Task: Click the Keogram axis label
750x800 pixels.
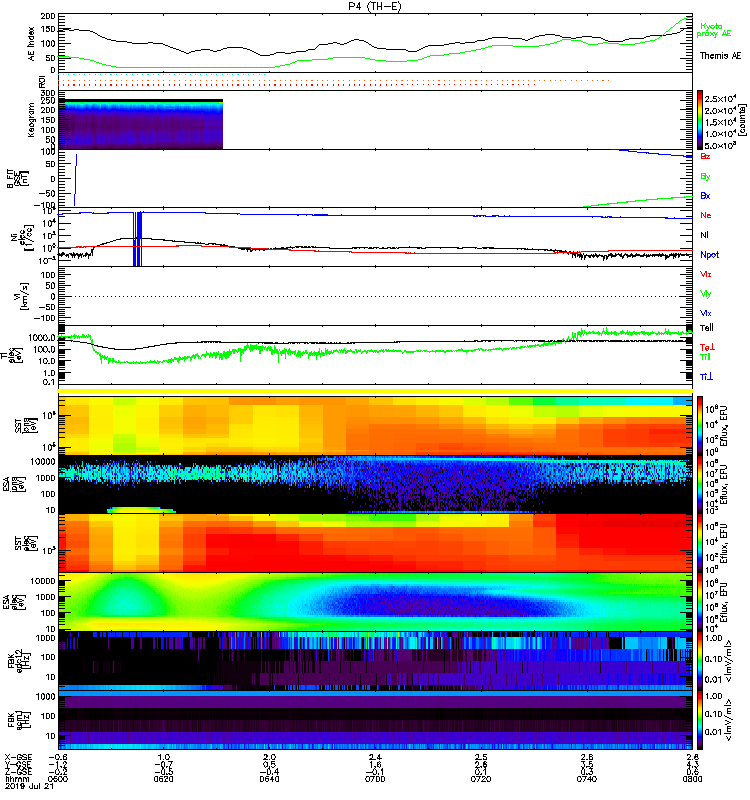Action: point(31,119)
